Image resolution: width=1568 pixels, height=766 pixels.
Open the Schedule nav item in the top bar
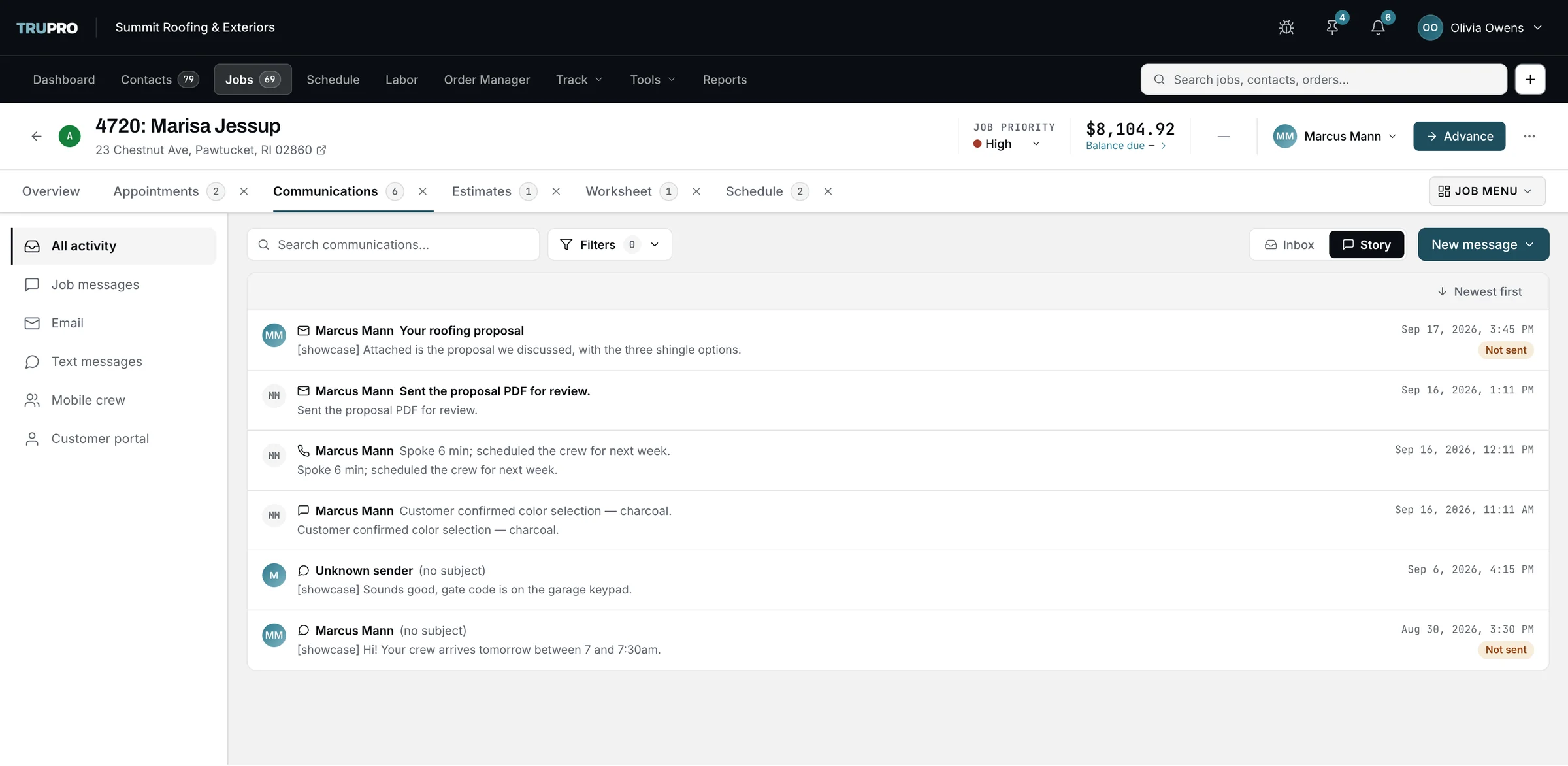pos(333,80)
